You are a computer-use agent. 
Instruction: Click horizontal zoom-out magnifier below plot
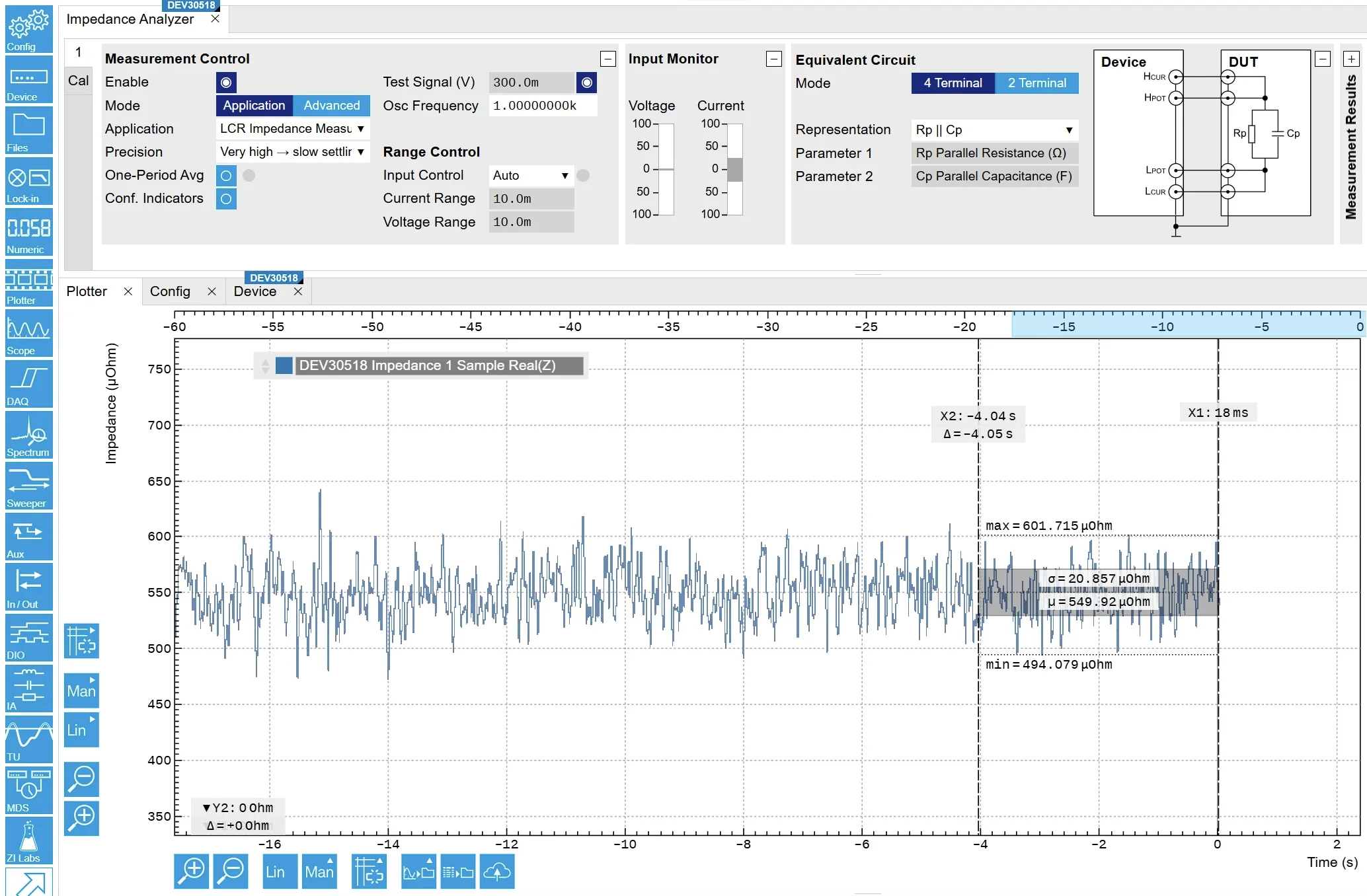click(231, 871)
